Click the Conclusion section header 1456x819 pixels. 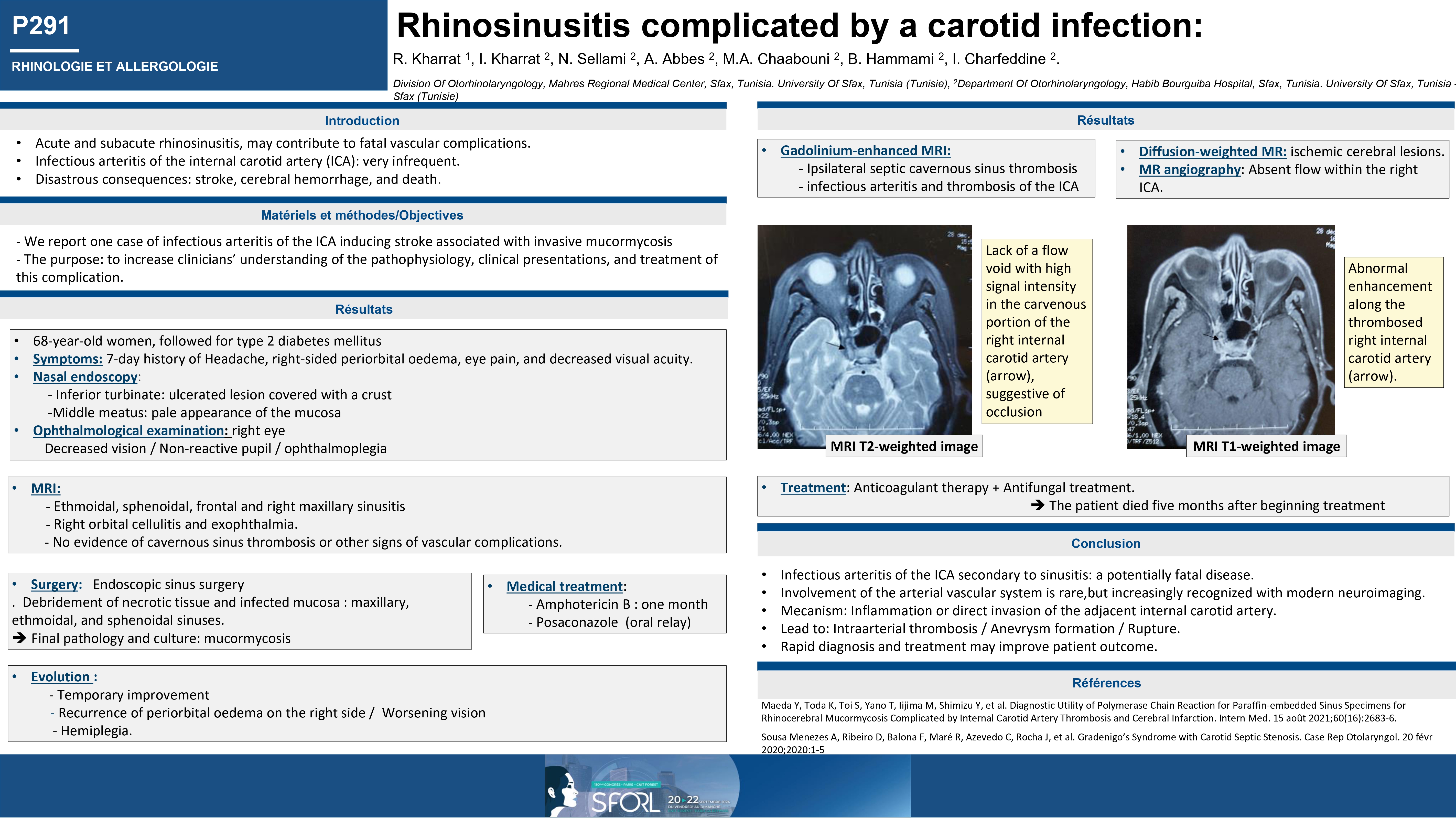coord(1105,544)
